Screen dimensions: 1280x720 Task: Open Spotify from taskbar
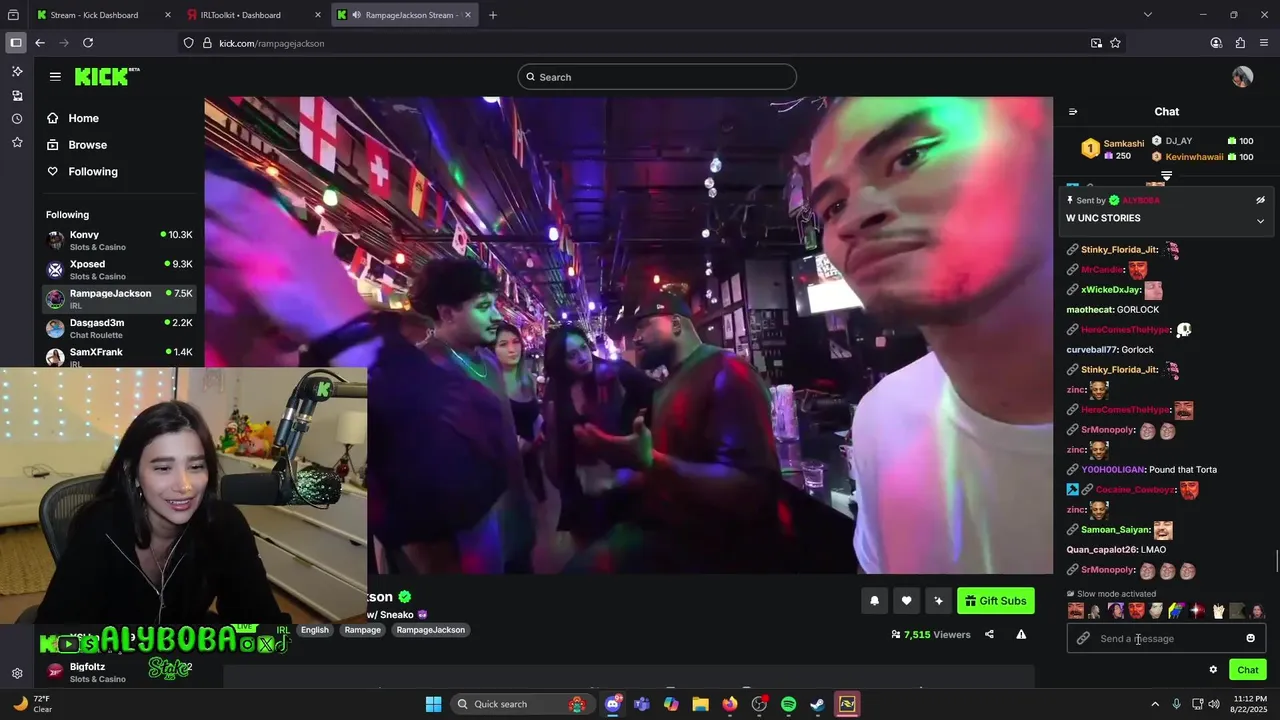click(x=788, y=704)
